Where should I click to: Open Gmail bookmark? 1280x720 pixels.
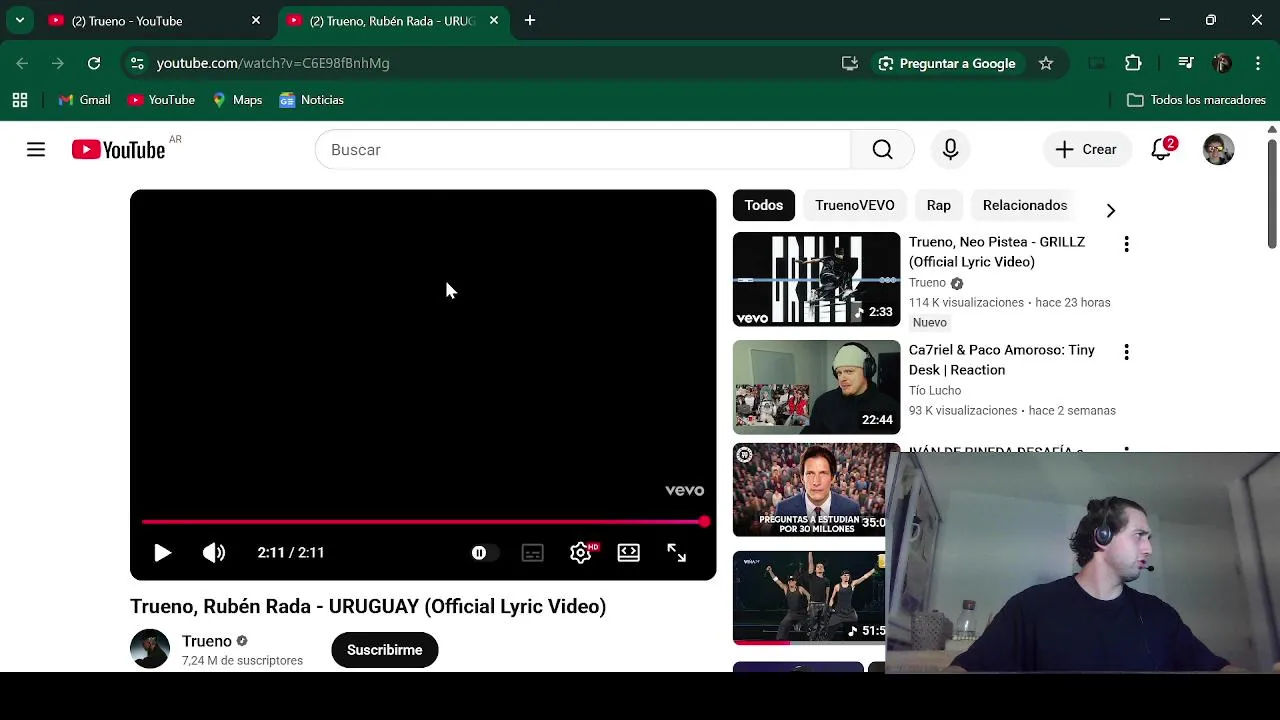[84, 100]
